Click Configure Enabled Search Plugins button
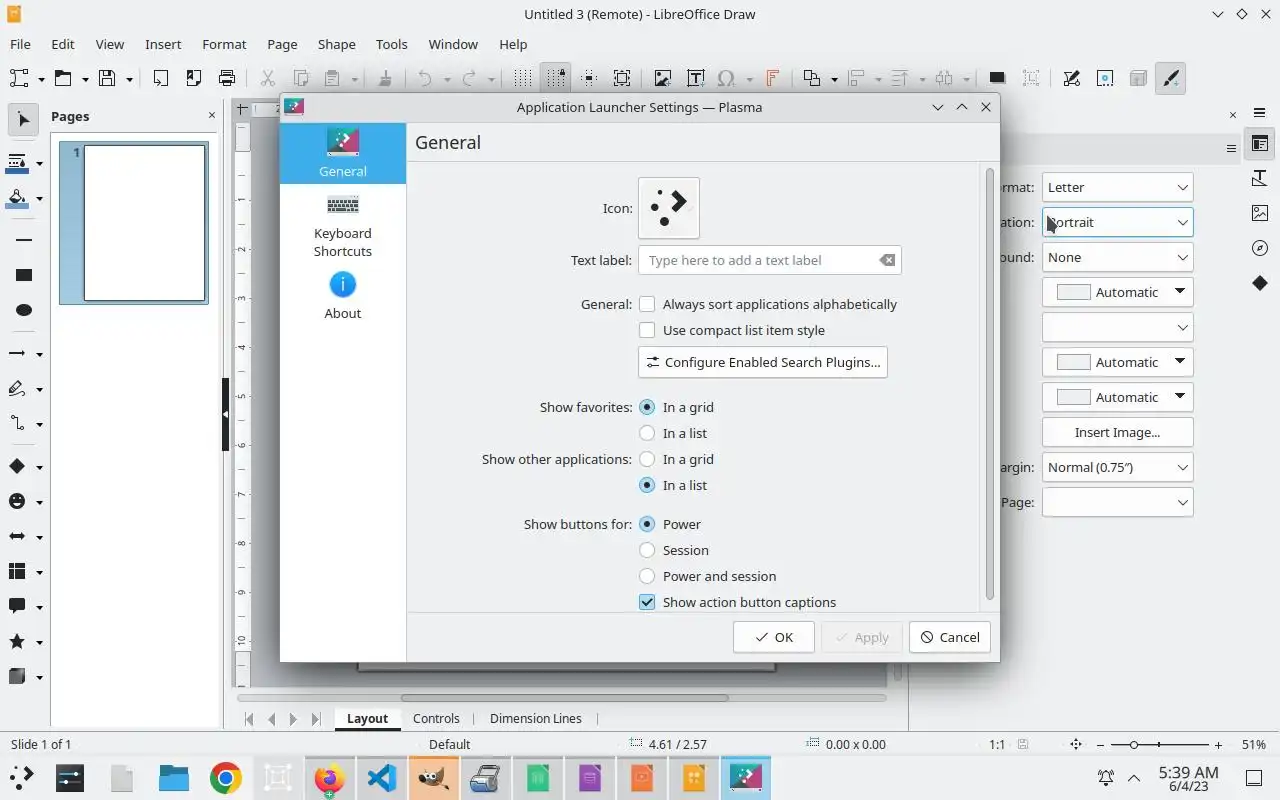This screenshot has width=1280, height=800. 763,362
